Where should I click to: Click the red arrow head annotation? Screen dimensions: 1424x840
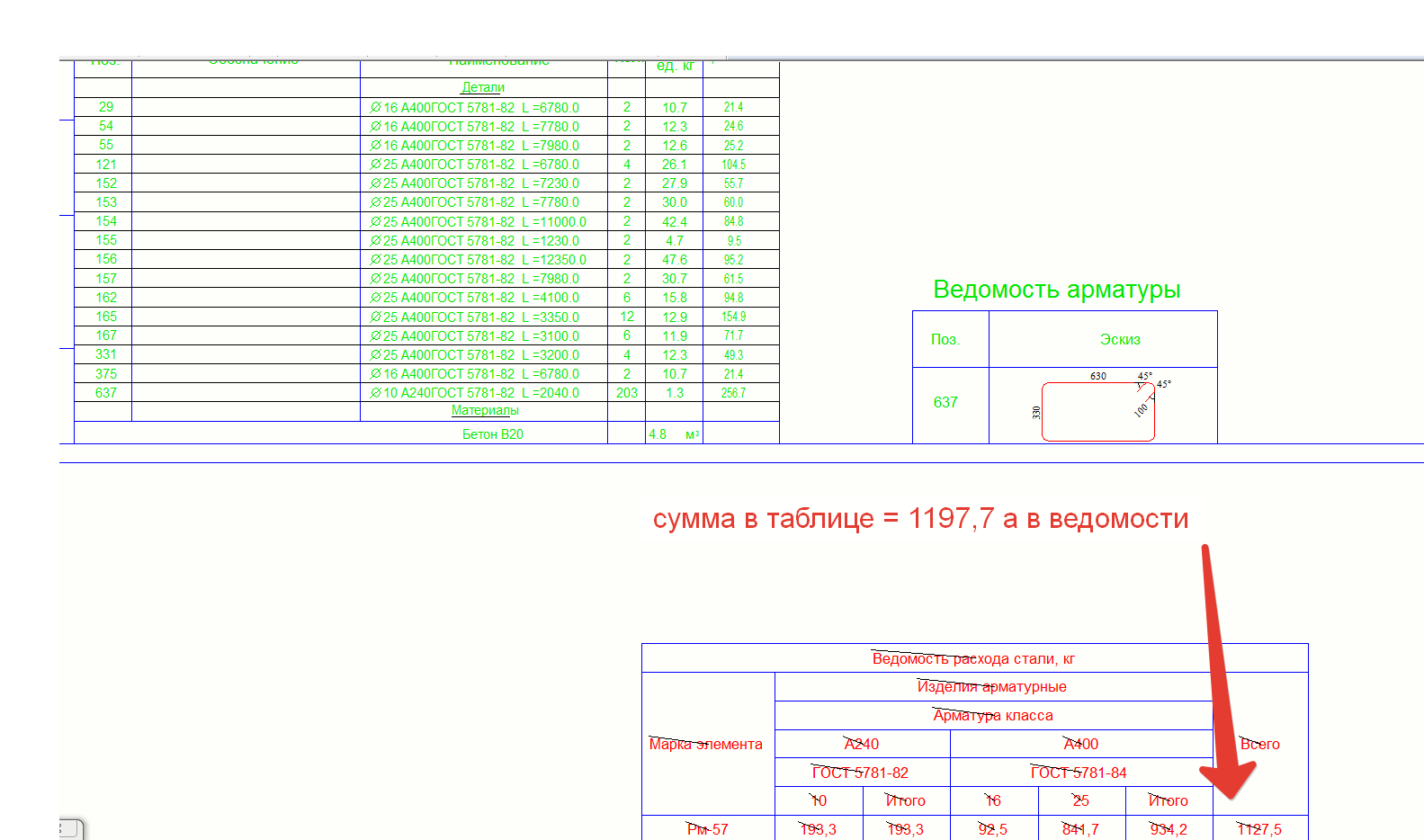click(x=1228, y=779)
